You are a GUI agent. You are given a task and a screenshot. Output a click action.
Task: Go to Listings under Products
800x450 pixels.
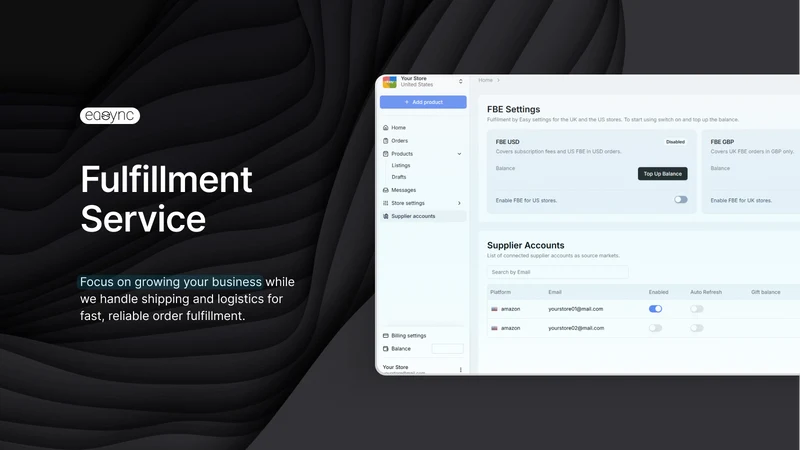pyautogui.click(x=401, y=165)
